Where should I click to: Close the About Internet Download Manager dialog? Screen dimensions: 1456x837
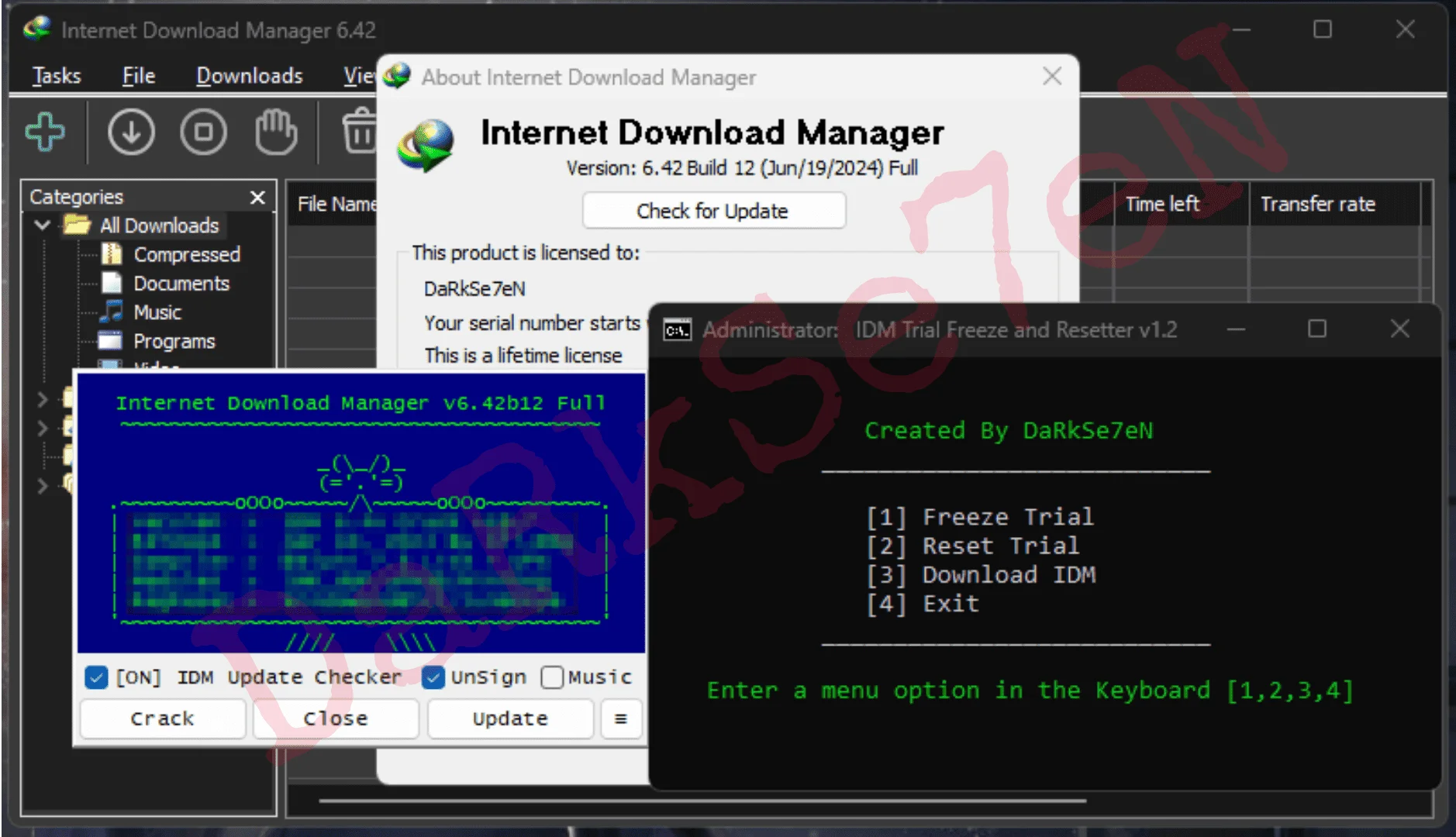[x=1052, y=76]
